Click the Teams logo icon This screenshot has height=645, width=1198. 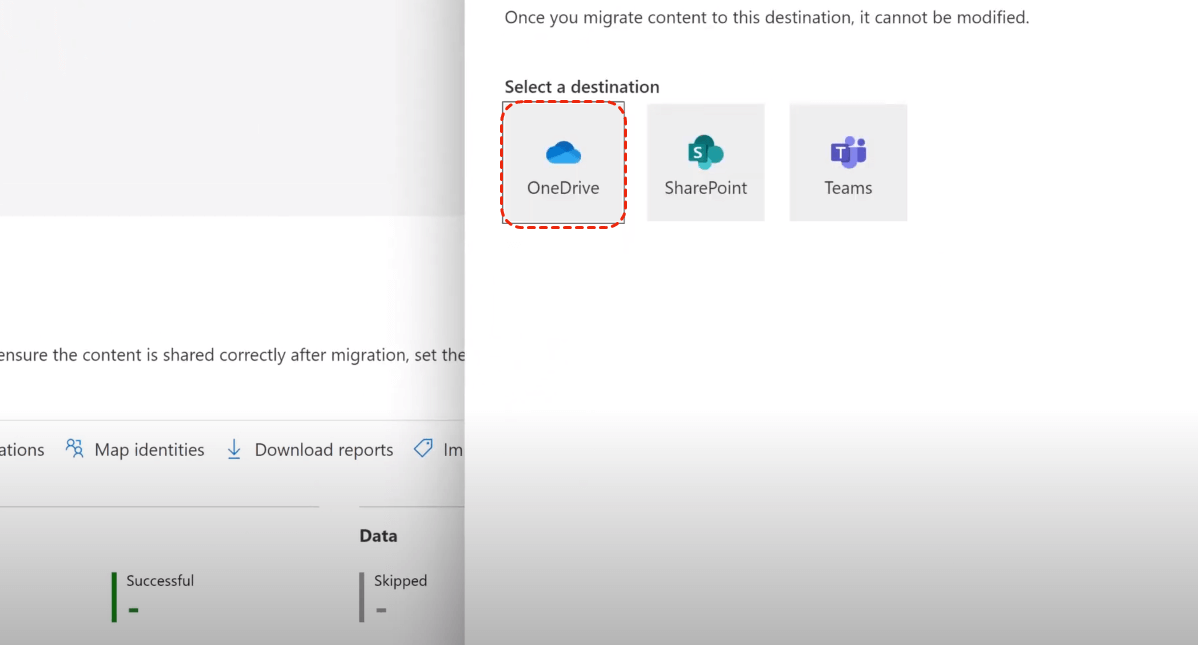coord(848,152)
